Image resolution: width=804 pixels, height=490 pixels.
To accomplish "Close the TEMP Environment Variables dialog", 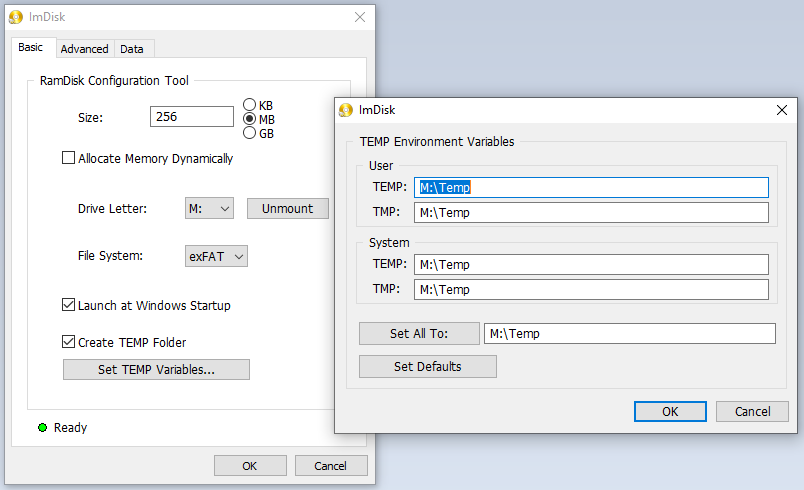I will 781,110.
